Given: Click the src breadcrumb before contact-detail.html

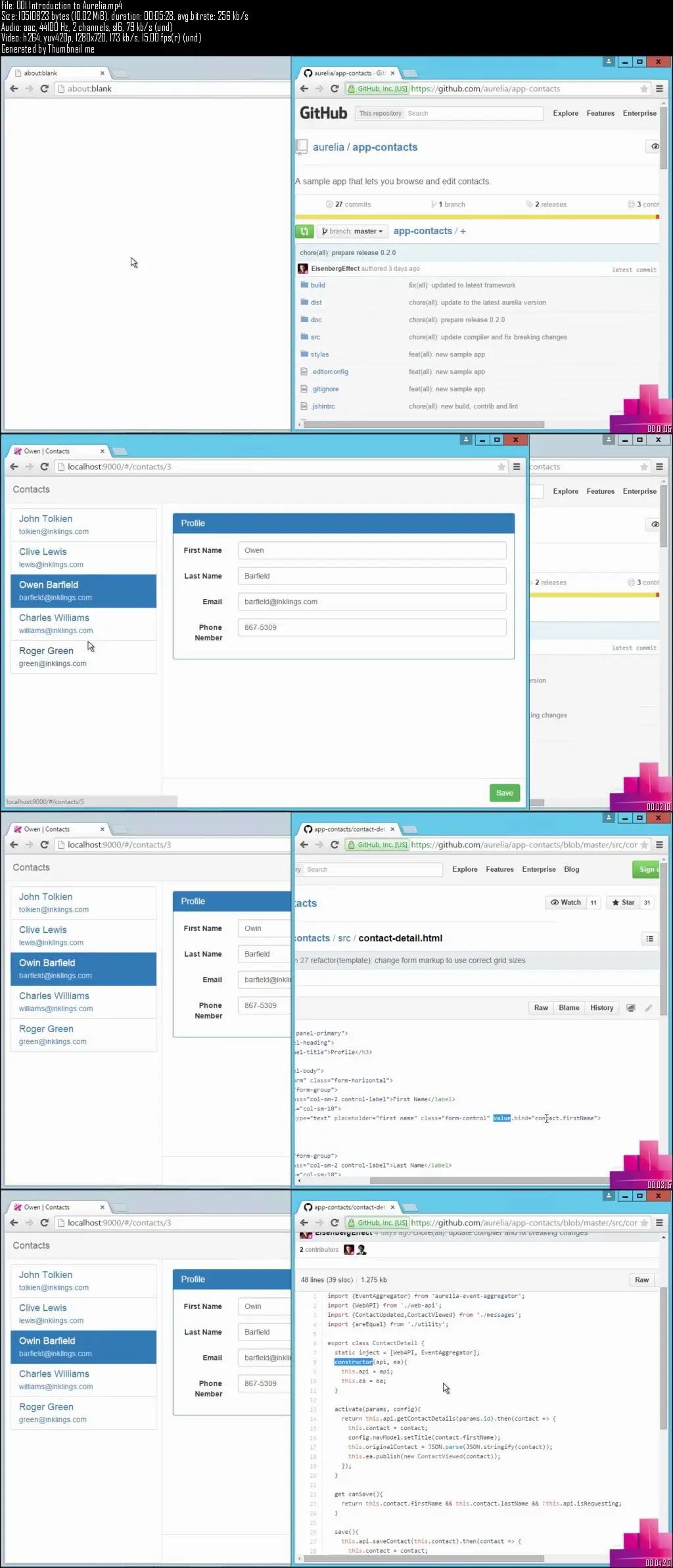Looking at the screenshot, I should coord(344,938).
